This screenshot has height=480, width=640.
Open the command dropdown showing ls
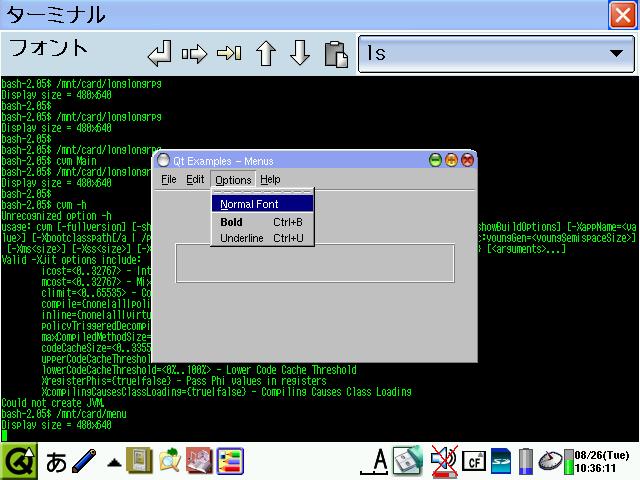pyautogui.click(x=496, y=53)
